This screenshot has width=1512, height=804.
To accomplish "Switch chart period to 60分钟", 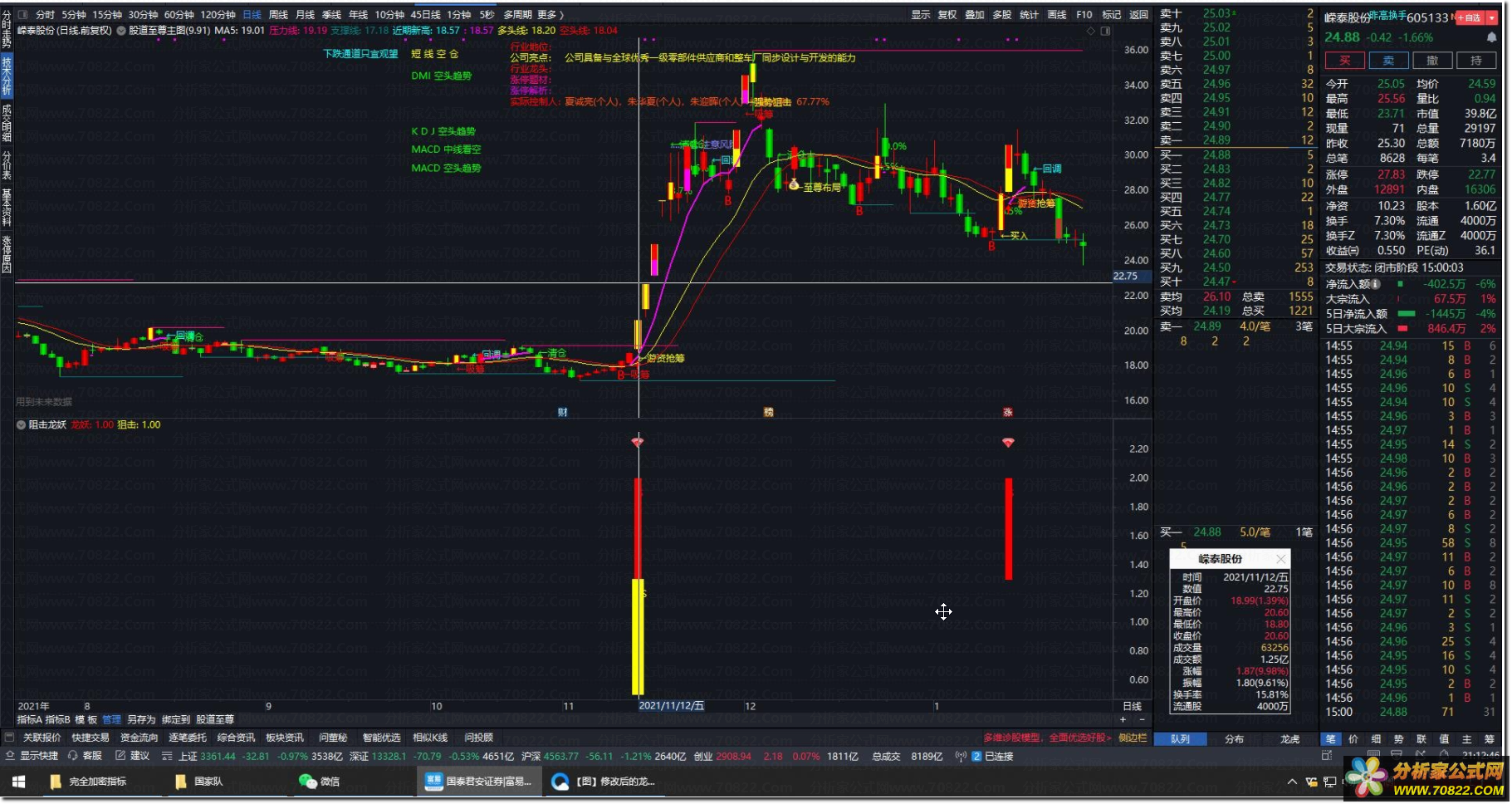I will (x=179, y=15).
